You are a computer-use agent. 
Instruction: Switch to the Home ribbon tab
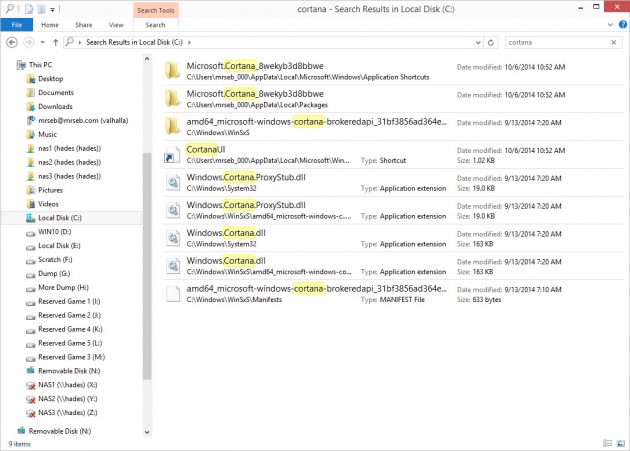[49, 25]
